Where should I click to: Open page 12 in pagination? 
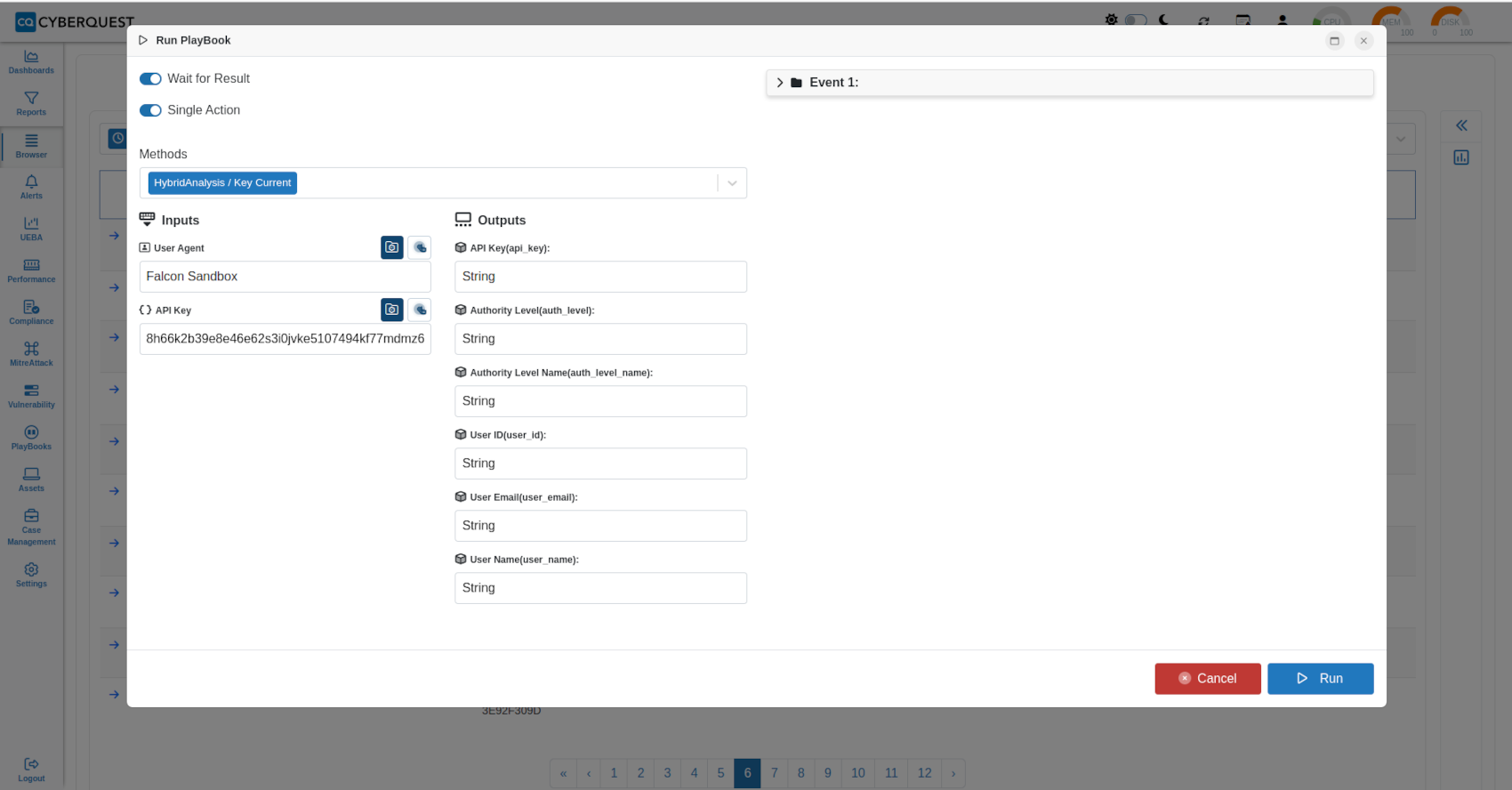pyautogui.click(x=925, y=773)
